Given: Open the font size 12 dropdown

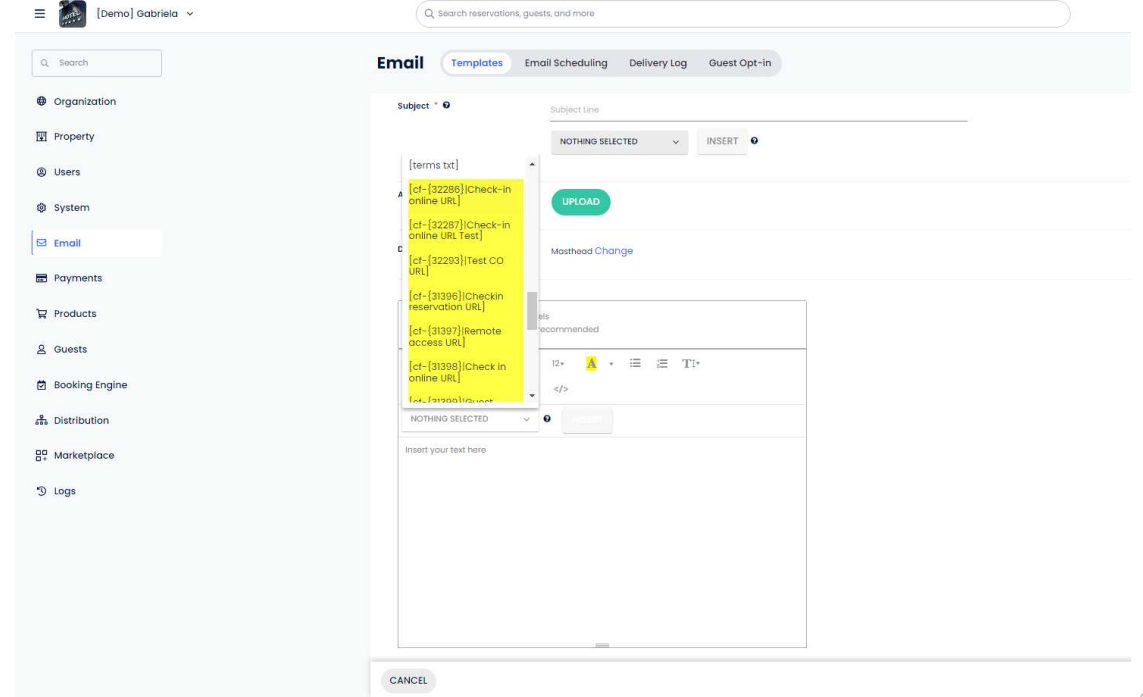Looking at the screenshot, I should point(560,364).
